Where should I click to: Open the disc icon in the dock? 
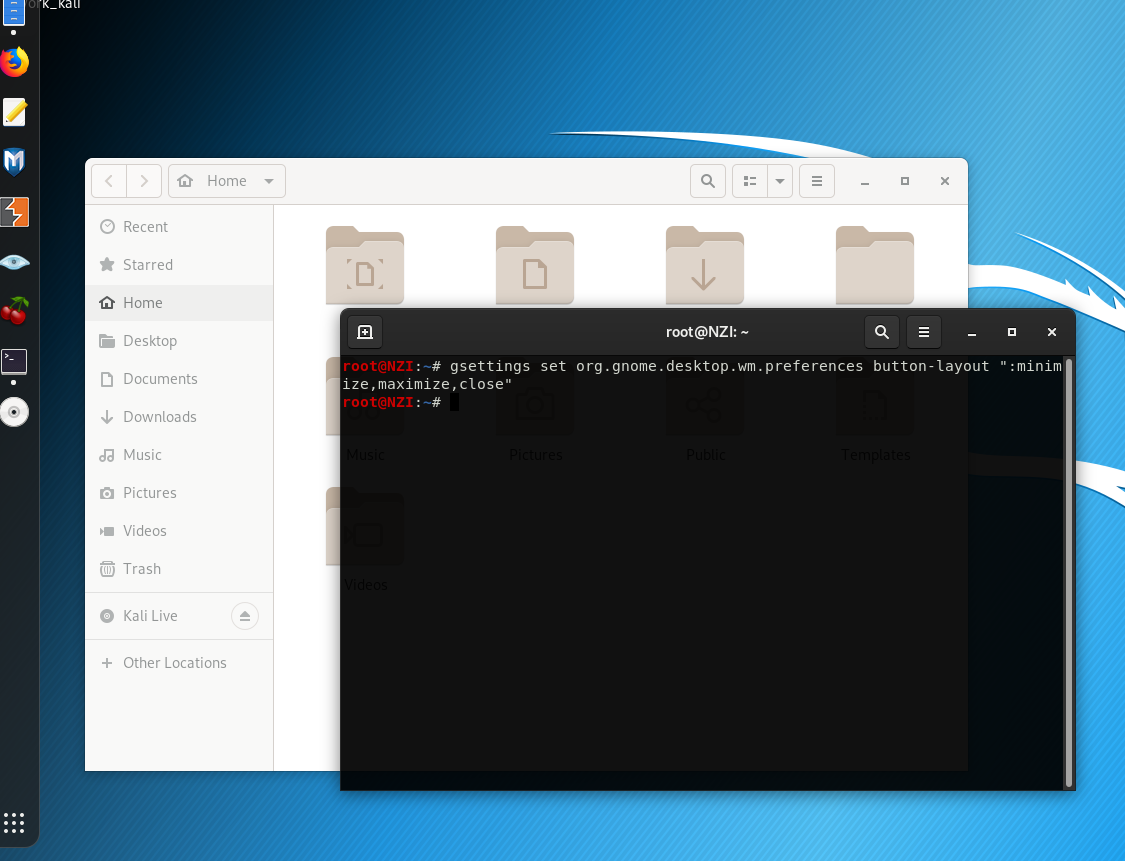pos(14,412)
